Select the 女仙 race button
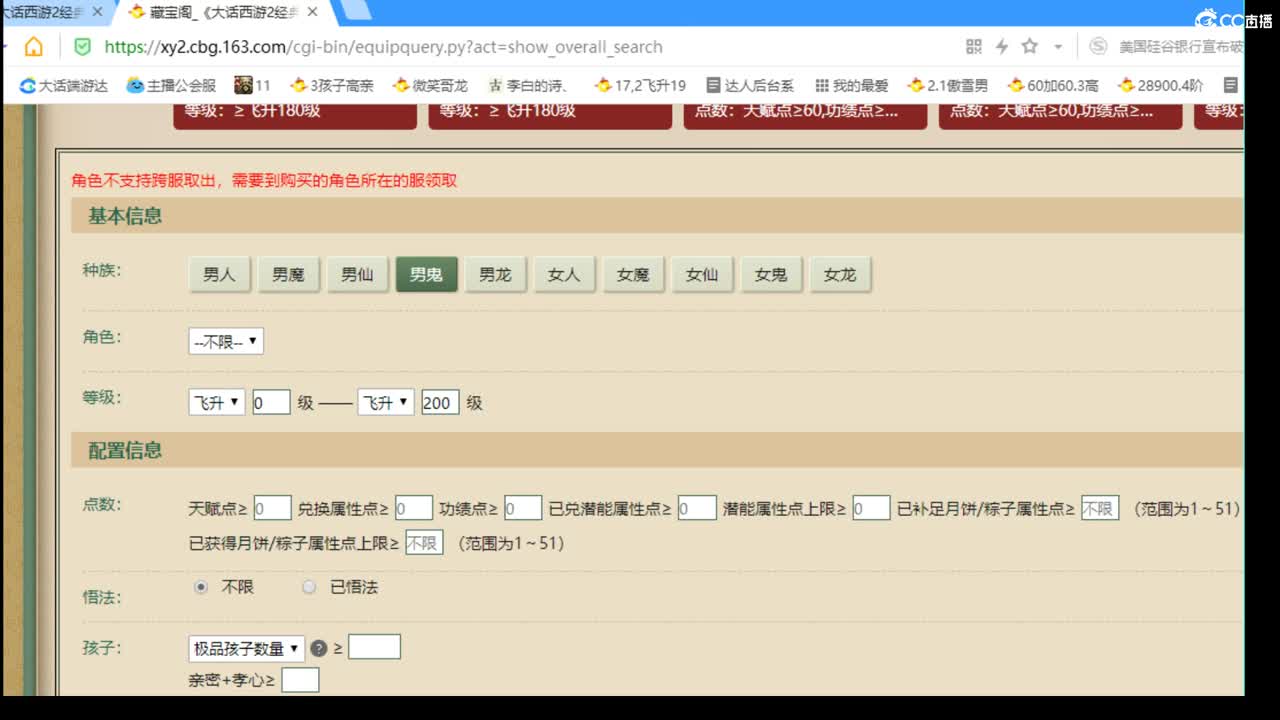Viewport: 1280px width, 720px height. [702, 274]
